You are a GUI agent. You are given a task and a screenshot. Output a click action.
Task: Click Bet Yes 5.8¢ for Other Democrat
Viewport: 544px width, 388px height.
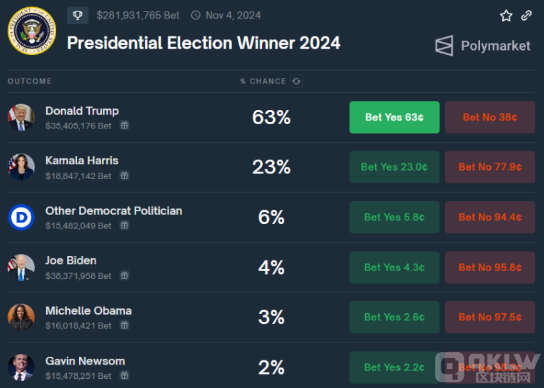tap(394, 217)
